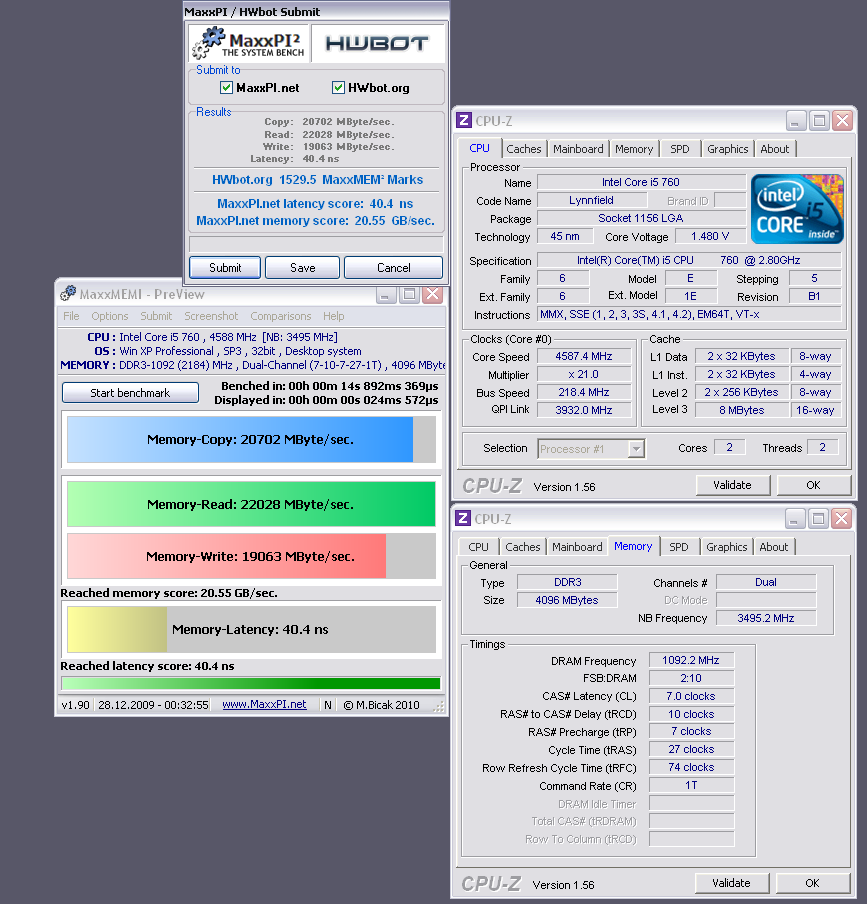Image resolution: width=867 pixels, height=904 pixels.
Task: Click the 'HWbot.org 1529.5 MaxxMEM² Marks' text
Action: [317, 180]
